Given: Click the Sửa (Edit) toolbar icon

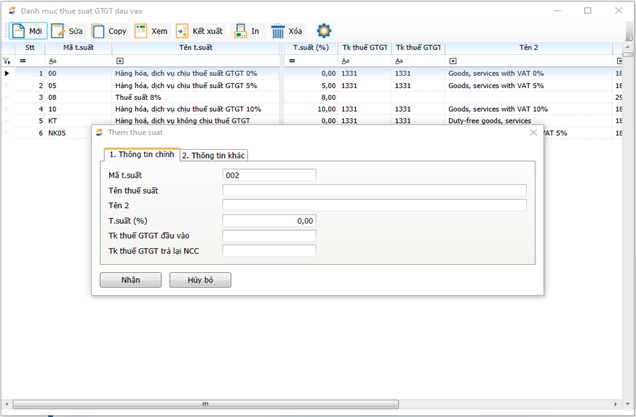Looking at the screenshot, I should coord(58,31).
